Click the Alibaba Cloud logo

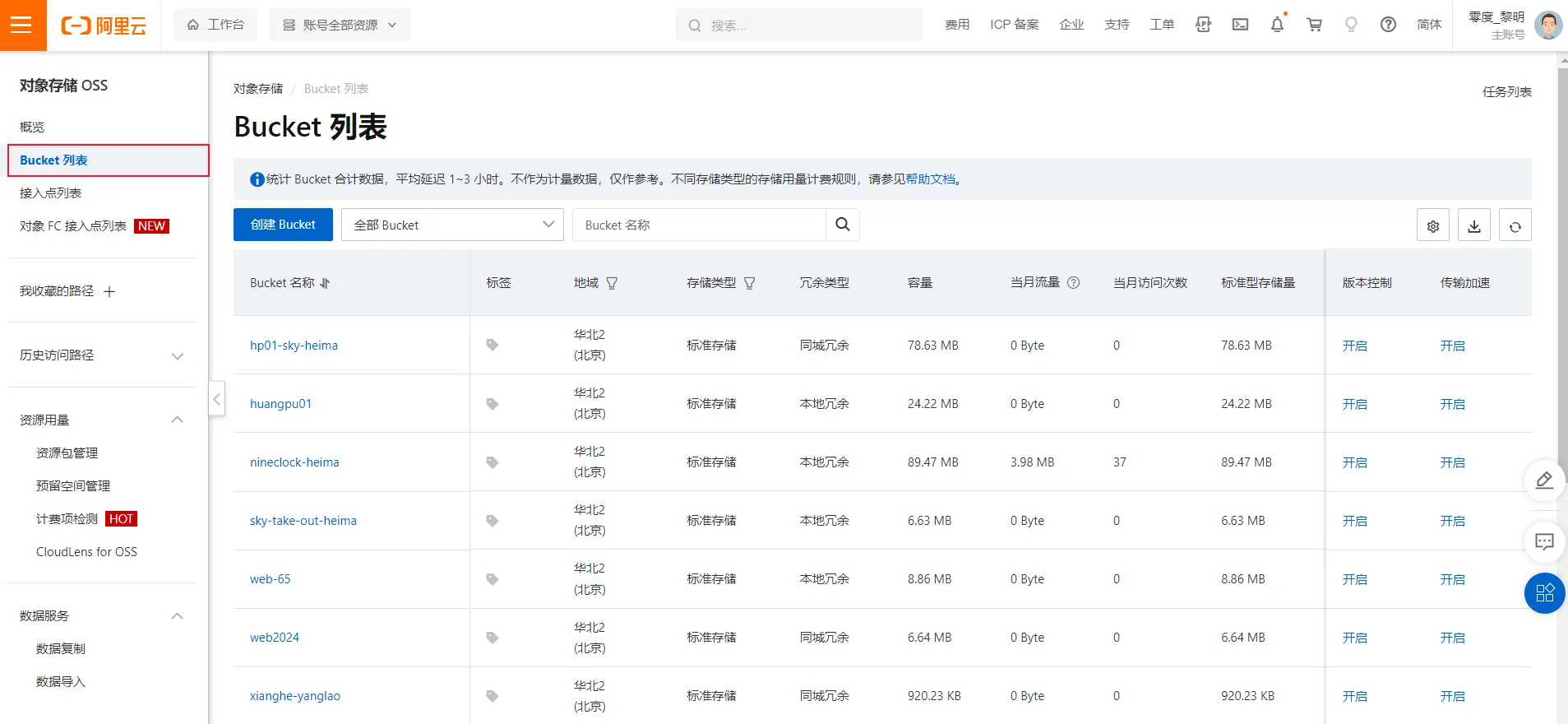104,26
